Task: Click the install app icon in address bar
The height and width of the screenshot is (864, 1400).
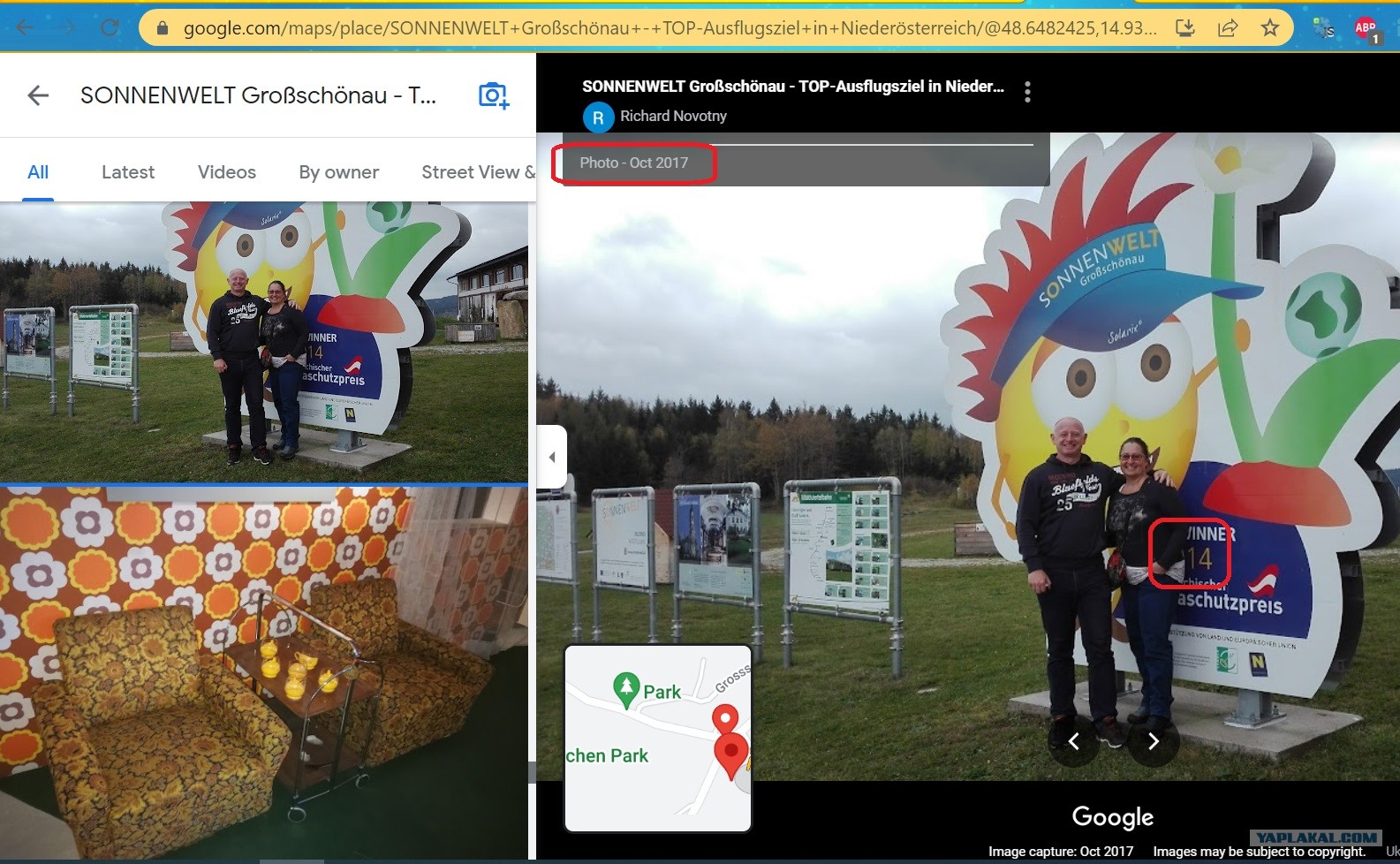Action: (1185, 28)
